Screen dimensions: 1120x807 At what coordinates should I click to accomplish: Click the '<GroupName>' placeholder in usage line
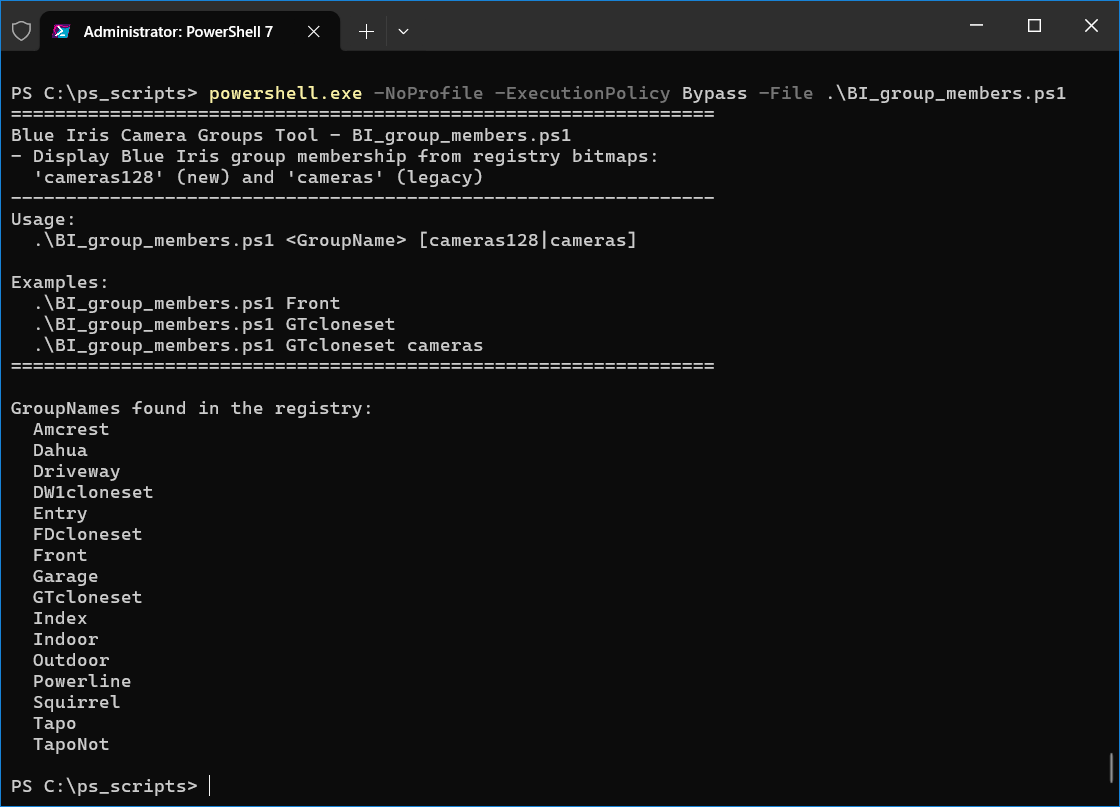[x=346, y=240]
